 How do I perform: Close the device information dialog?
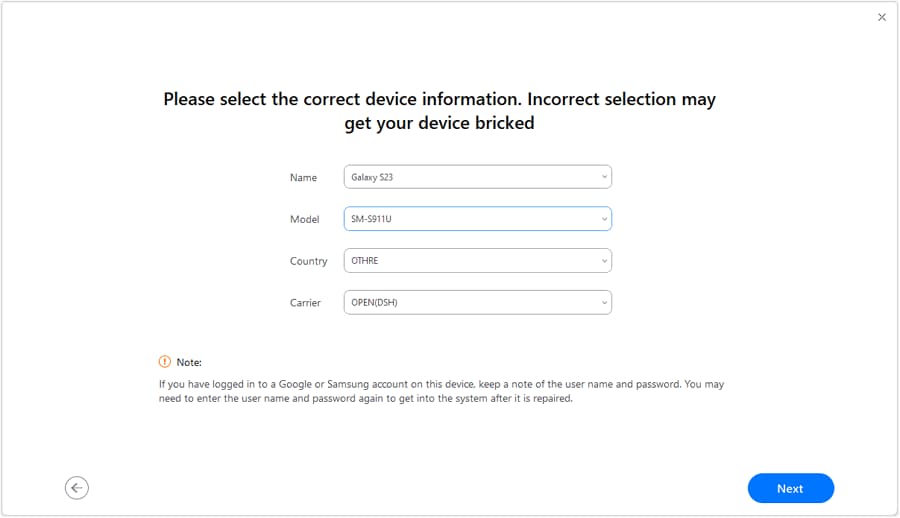(882, 17)
